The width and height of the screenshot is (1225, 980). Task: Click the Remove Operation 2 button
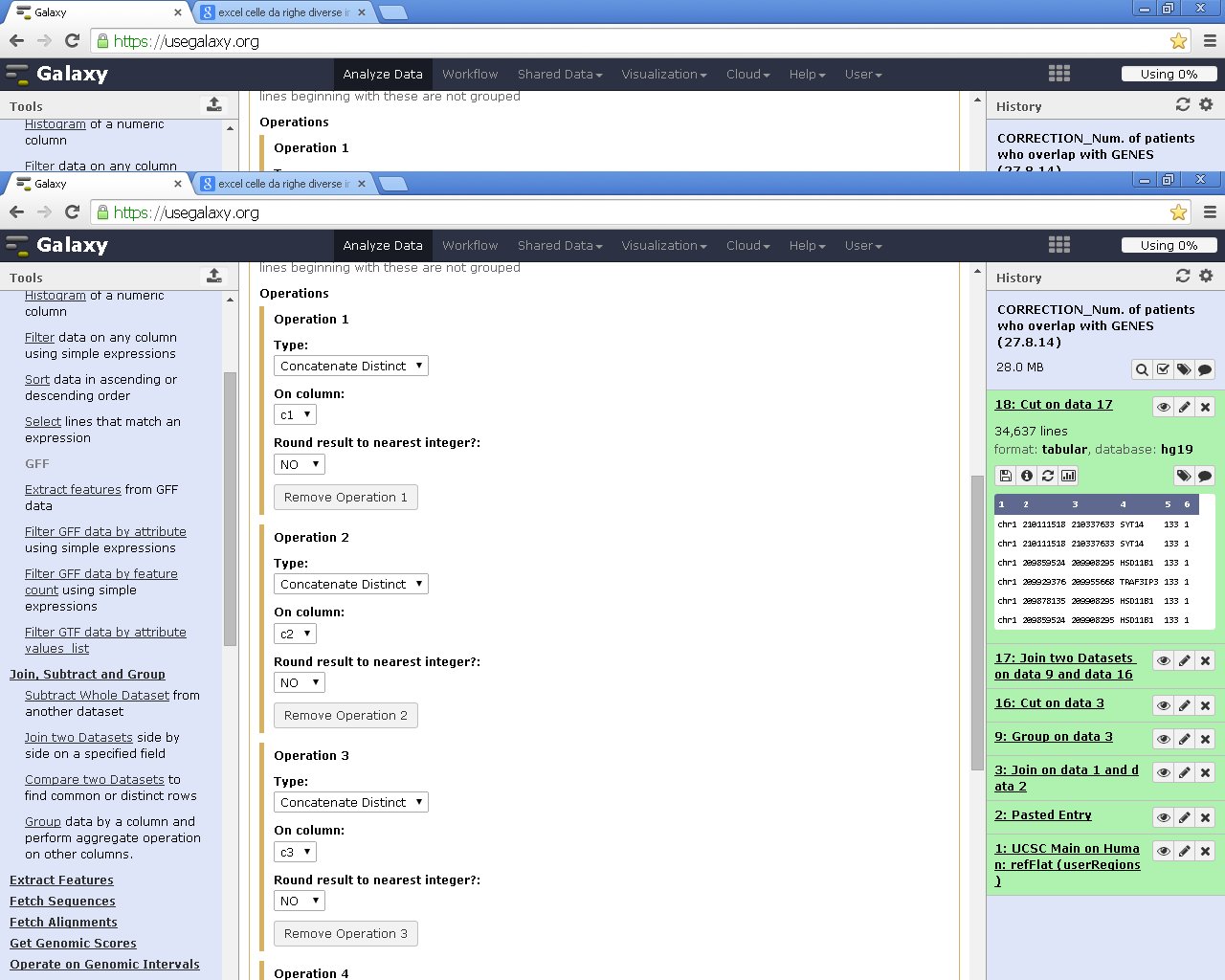point(345,715)
